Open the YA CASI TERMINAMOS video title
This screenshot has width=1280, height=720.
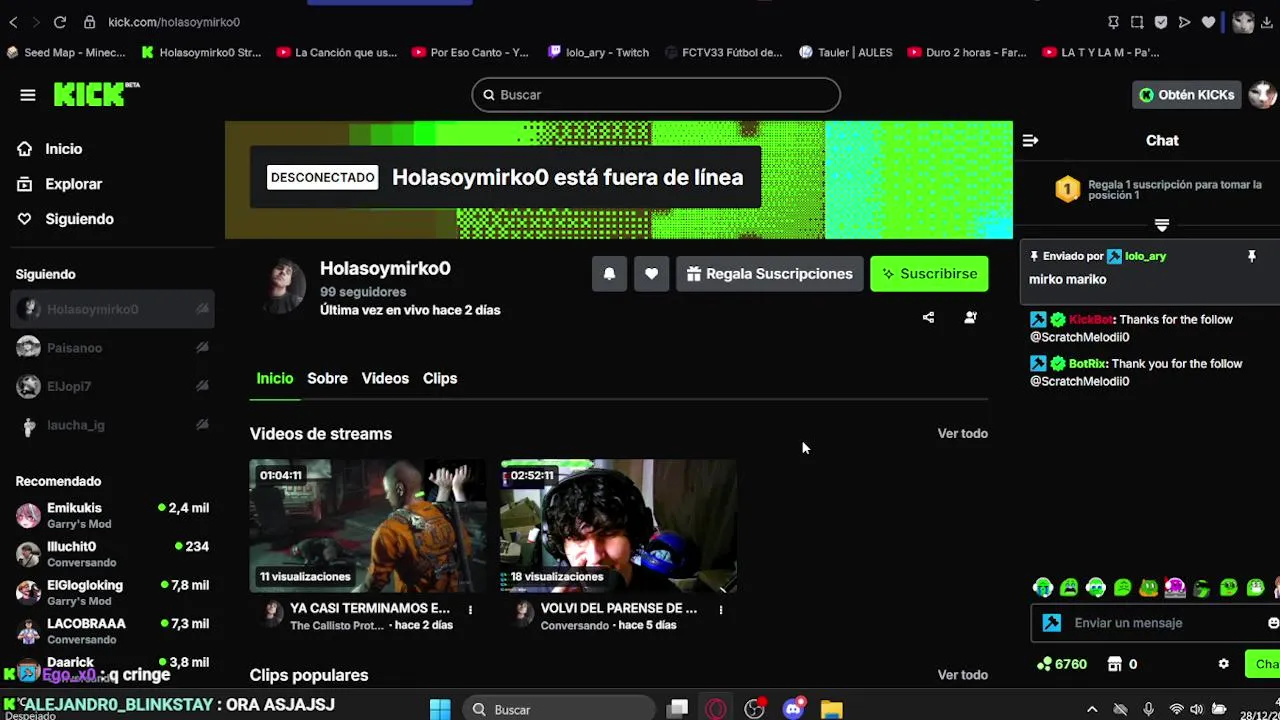pos(370,608)
